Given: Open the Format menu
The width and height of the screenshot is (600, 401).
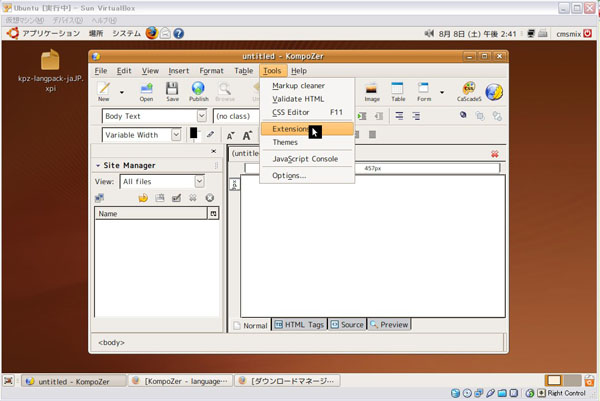Looking at the screenshot, I should coord(211,71).
